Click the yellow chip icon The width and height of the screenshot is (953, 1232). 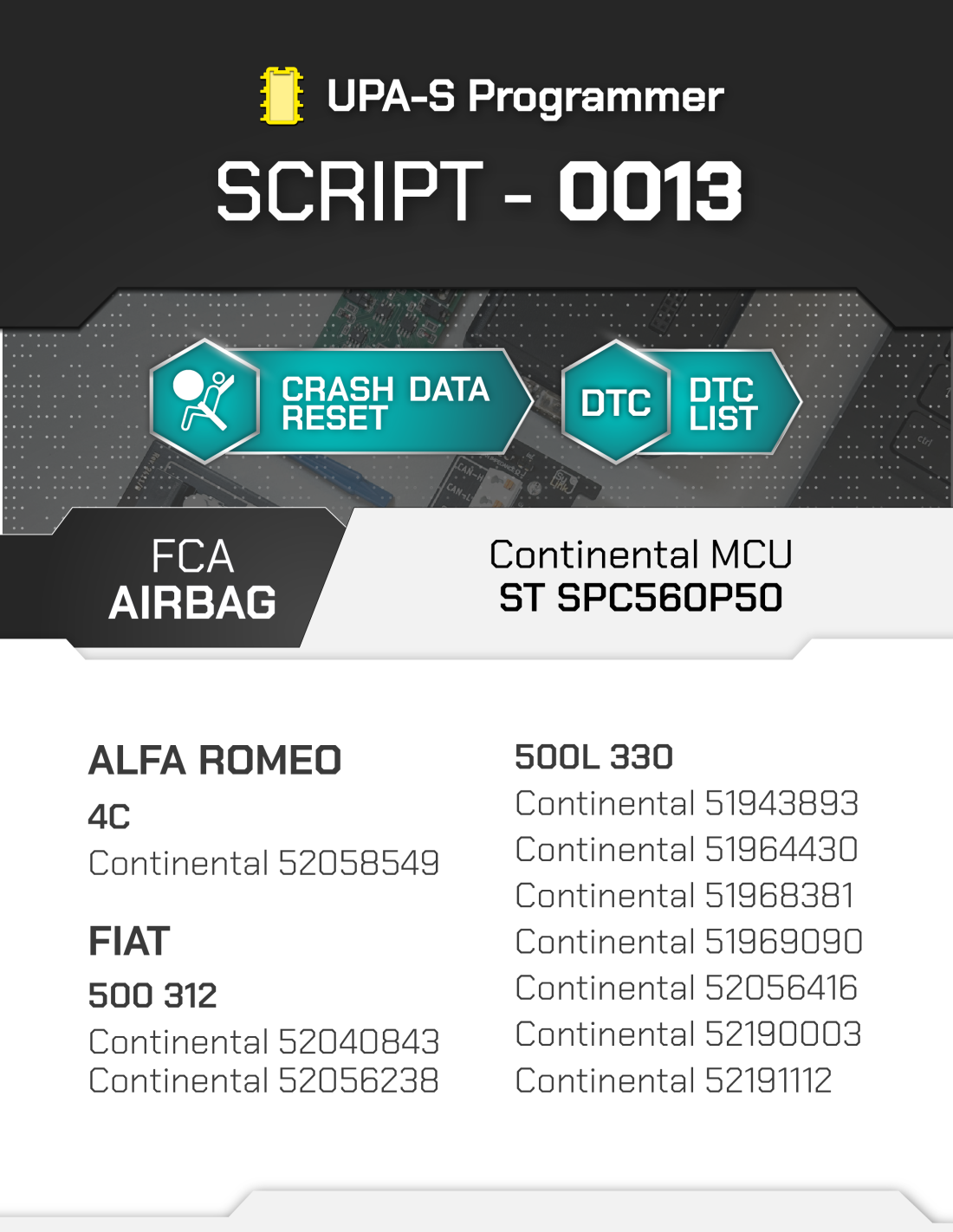click(x=282, y=96)
